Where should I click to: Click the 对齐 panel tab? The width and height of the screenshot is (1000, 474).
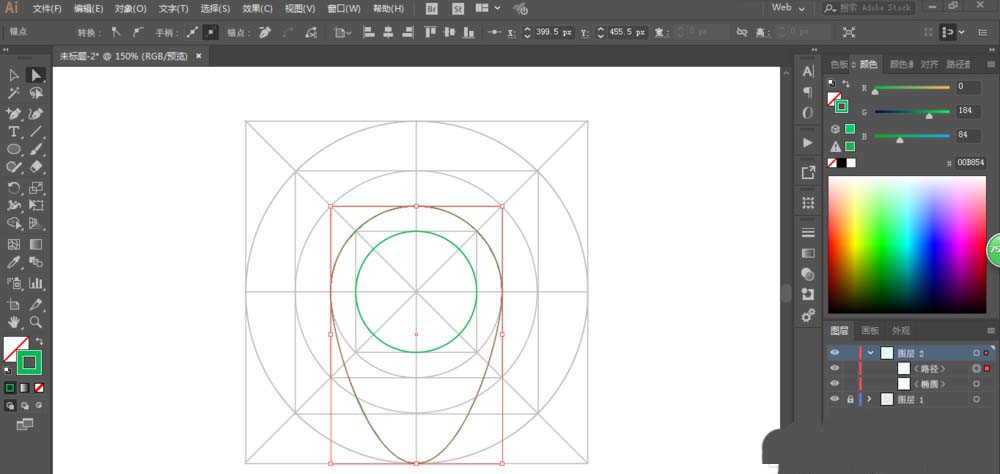coord(929,64)
